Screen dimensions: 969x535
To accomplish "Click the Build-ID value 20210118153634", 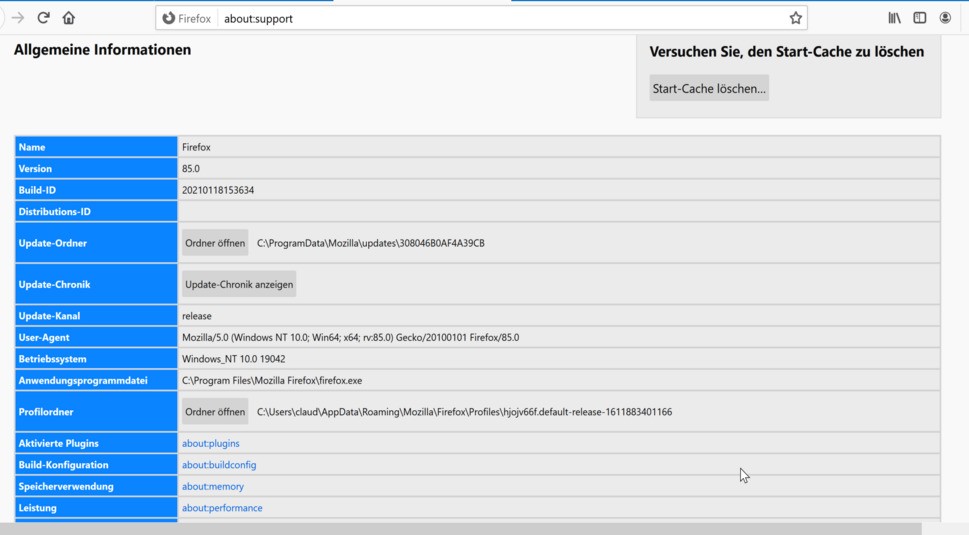I will click(218, 190).
